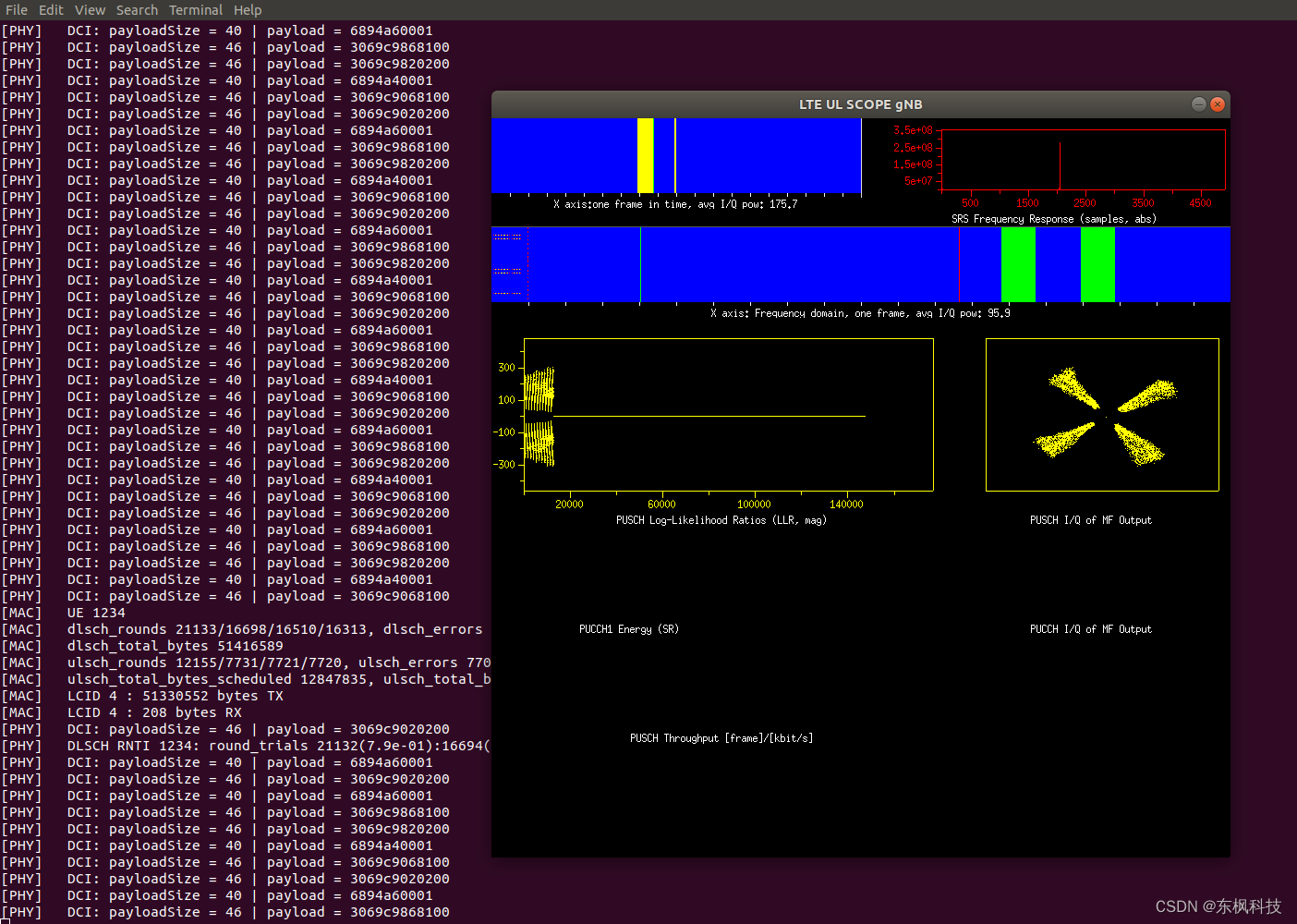Click the red vertical line in frequency-domain plot
This screenshot has height=924, width=1297.
[x=959, y=264]
